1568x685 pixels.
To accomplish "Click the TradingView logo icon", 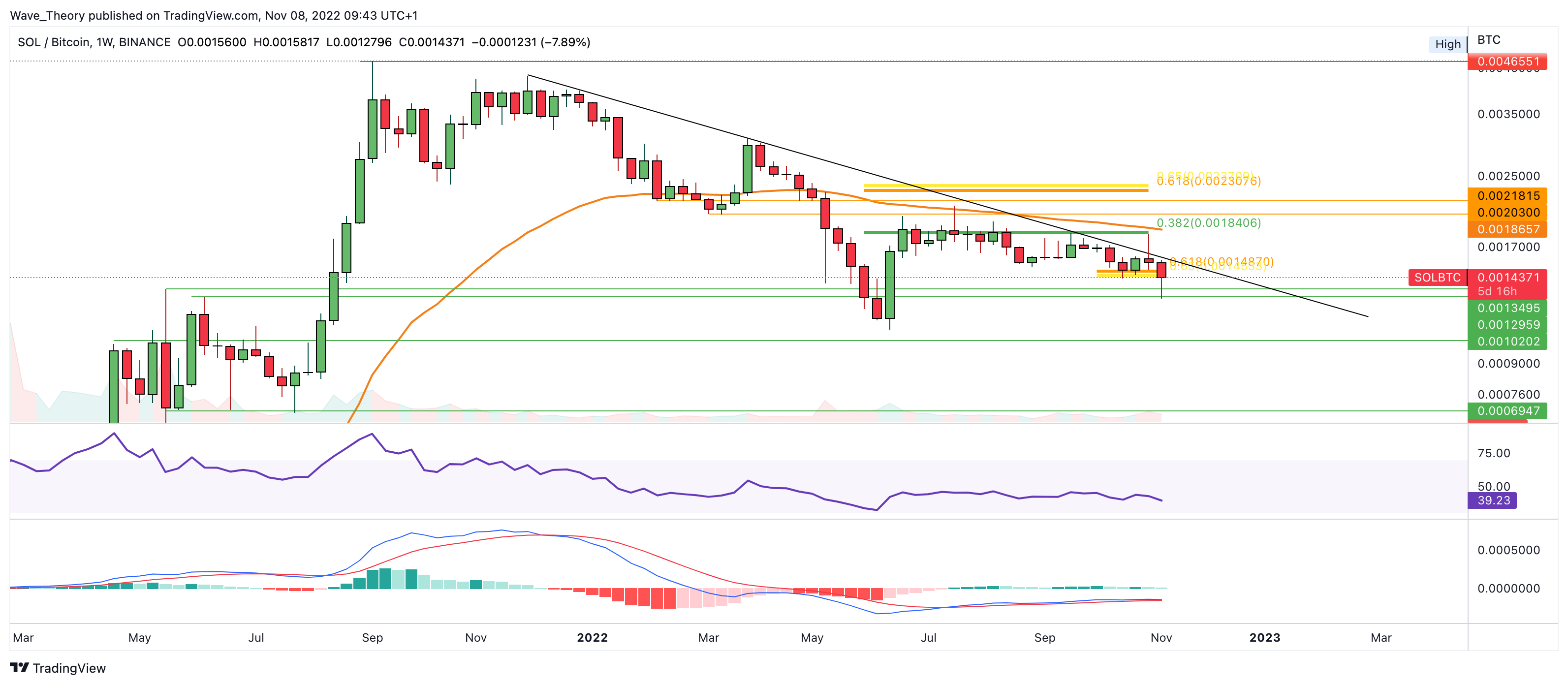I will (x=20, y=667).
